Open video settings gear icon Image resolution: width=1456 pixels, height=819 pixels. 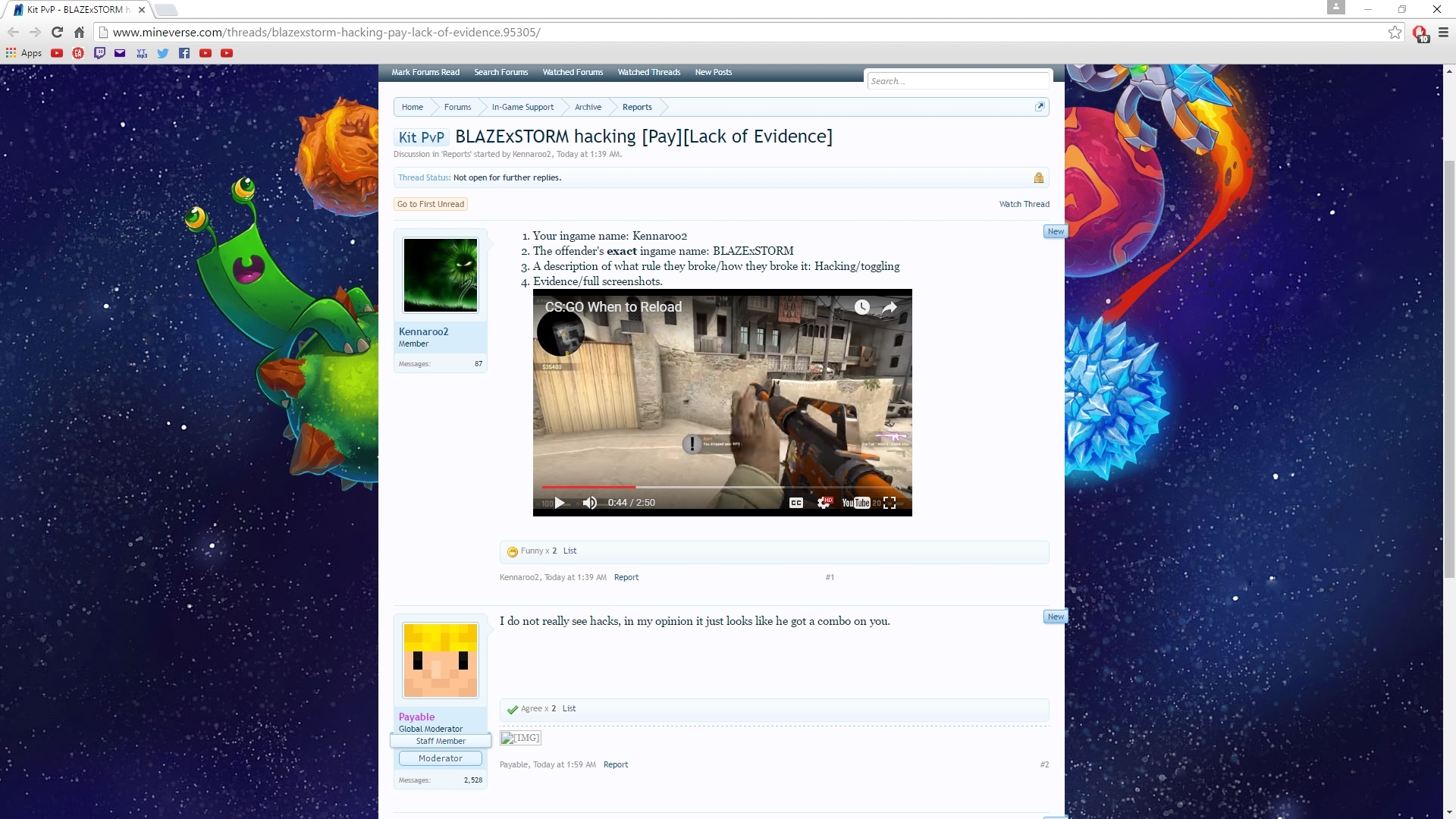(x=824, y=503)
